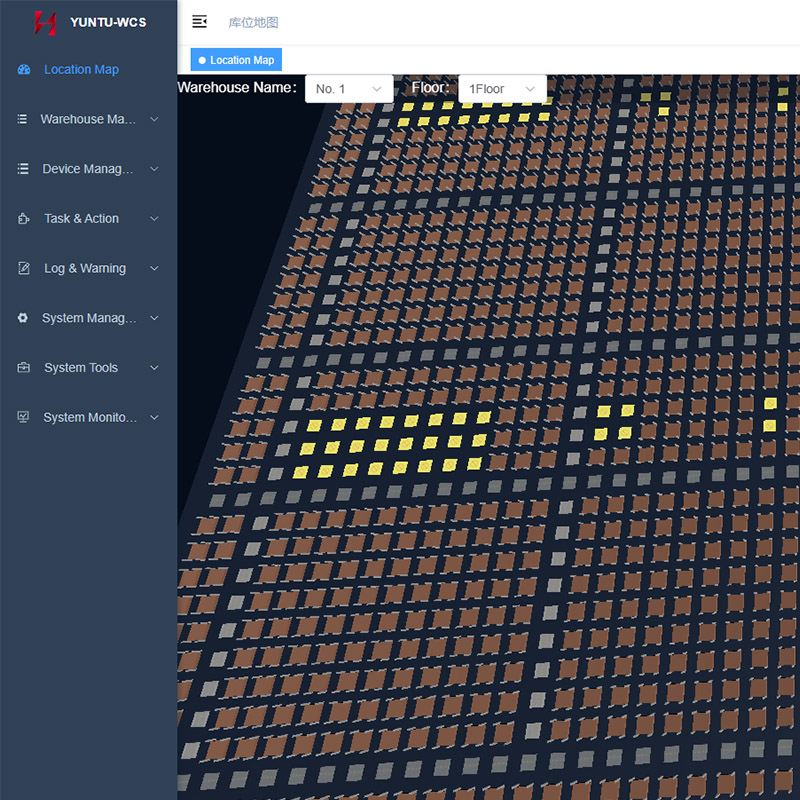Open the Log & Warning menu
The image size is (800, 800).
click(x=85, y=268)
